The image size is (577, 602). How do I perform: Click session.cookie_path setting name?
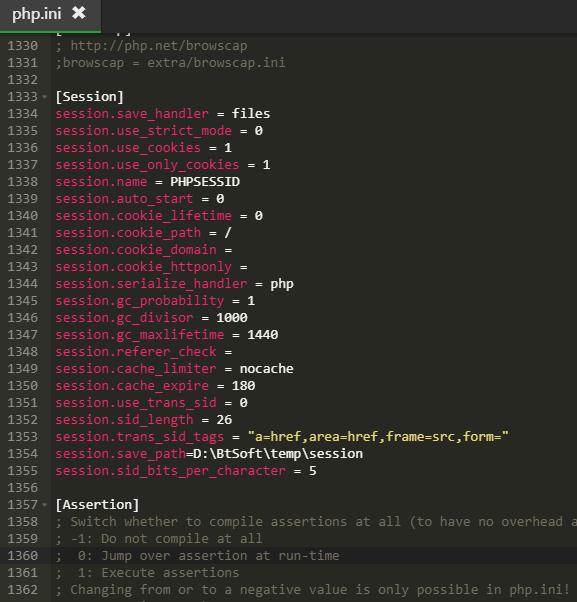[x=128, y=233]
